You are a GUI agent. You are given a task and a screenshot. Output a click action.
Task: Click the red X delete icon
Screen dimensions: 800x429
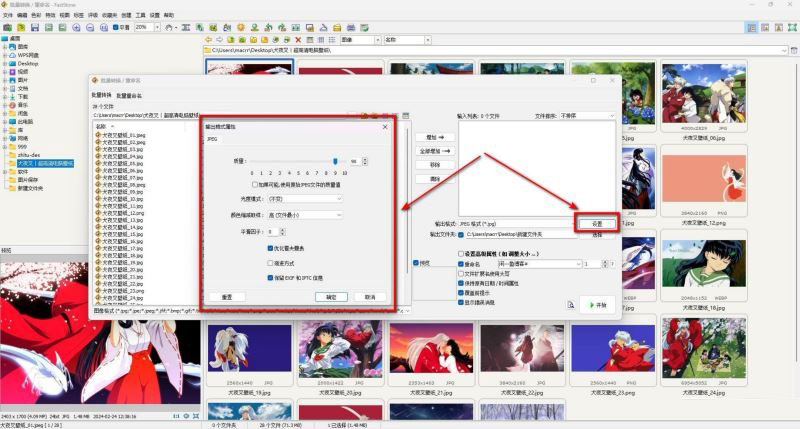coord(298,40)
